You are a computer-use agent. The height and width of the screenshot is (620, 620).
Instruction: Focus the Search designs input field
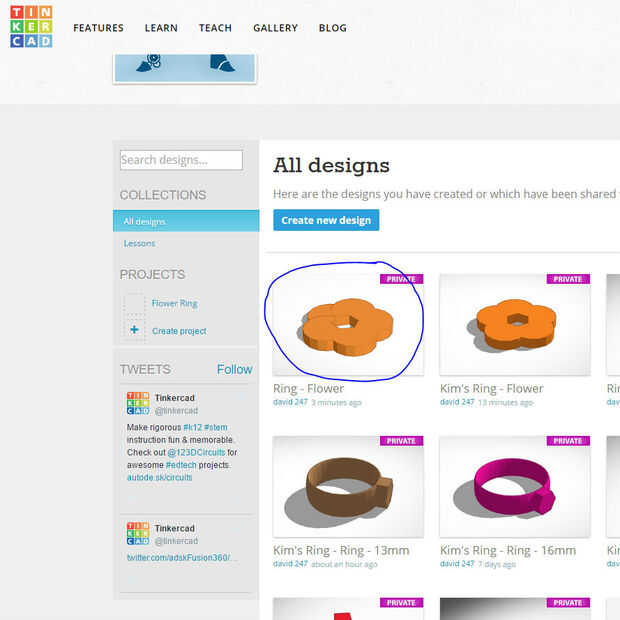[181, 160]
